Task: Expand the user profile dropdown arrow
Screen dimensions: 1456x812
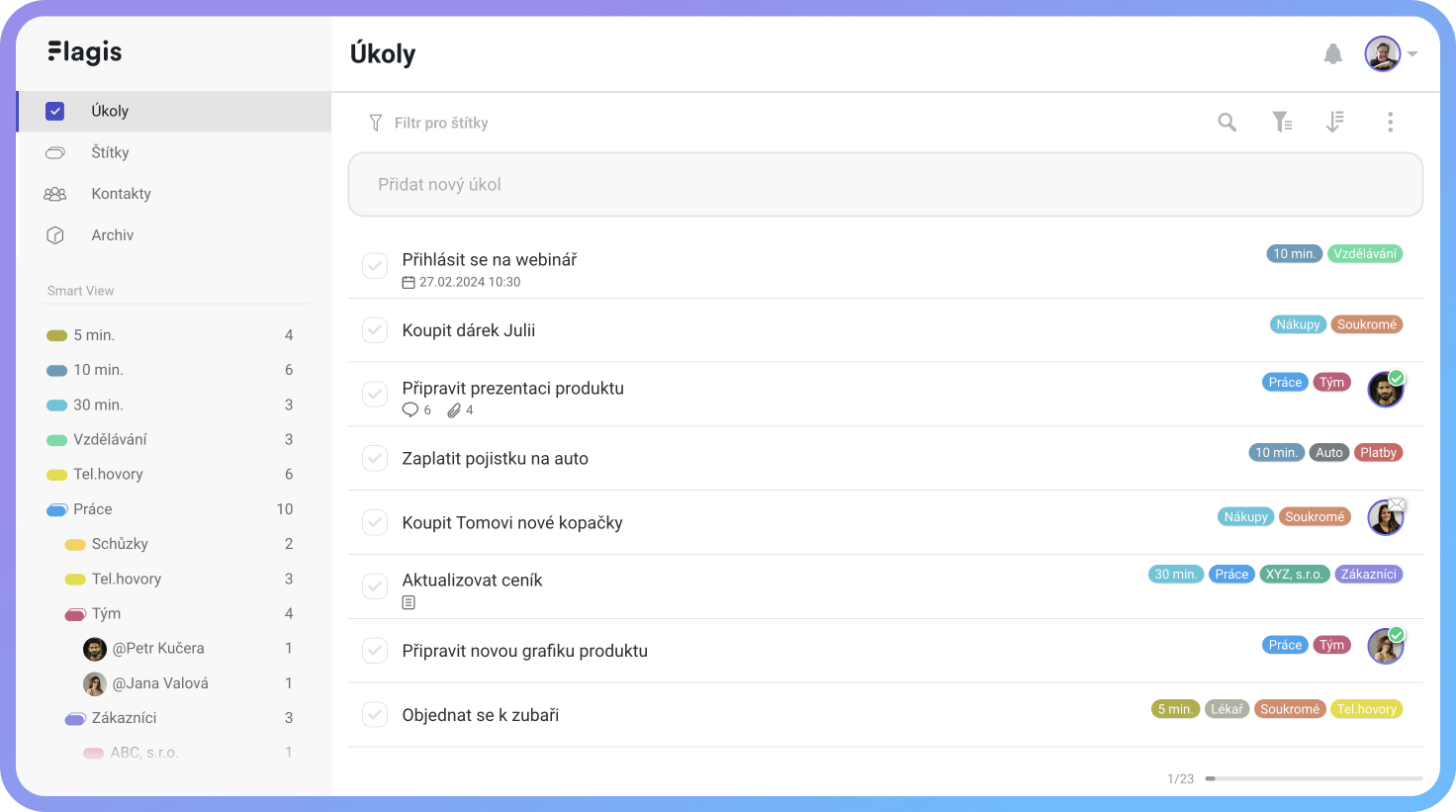Action: click(x=1412, y=54)
